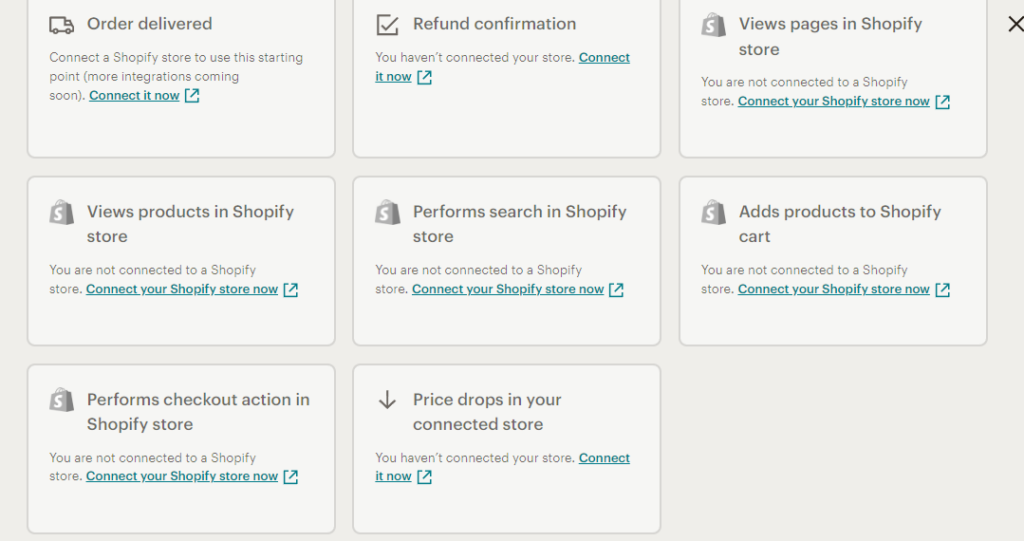Select the 'Refund confirmation' card title

click(x=494, y=24)
